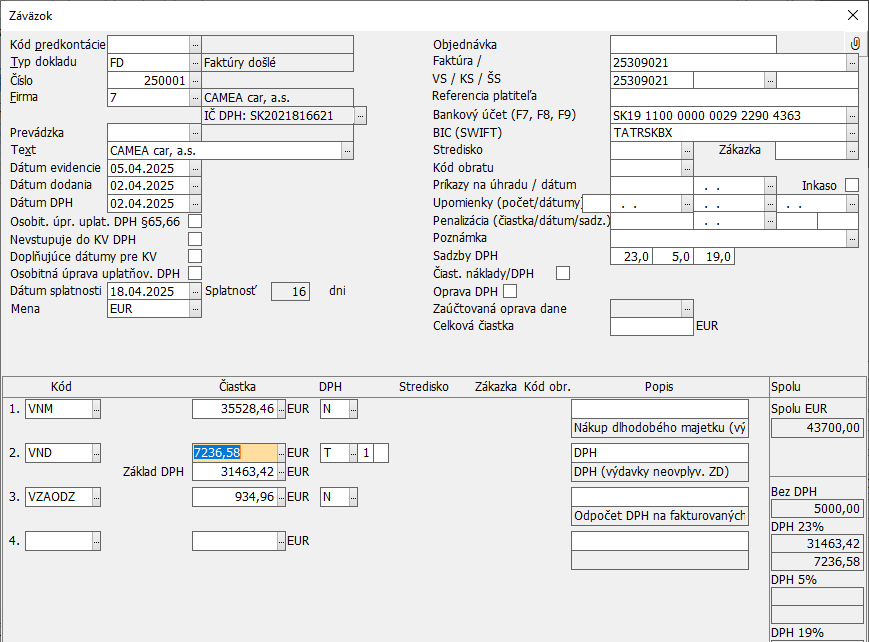Enable Nevstupuje do KV DPH checkbox
The width and height of the screenshot is (869, 642).
[x=195, y=238]
